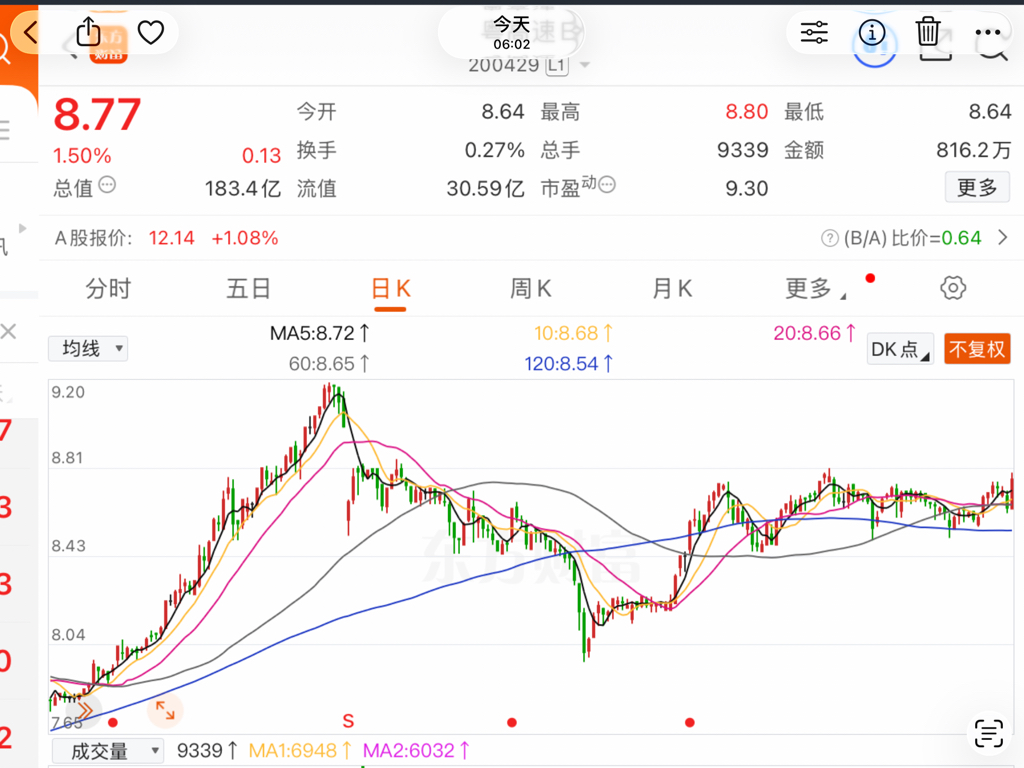The width and height of the screenshot is (1024, 768).
Task: Toggle the 不复权 adjustment button
Action: pos(977,349)
